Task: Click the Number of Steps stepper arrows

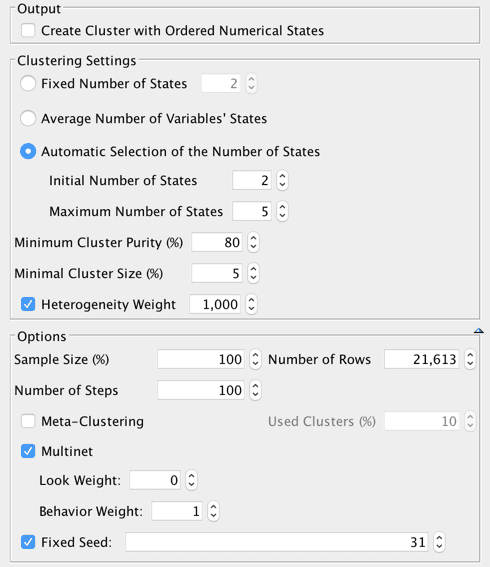Action: [x=256, y=390]
